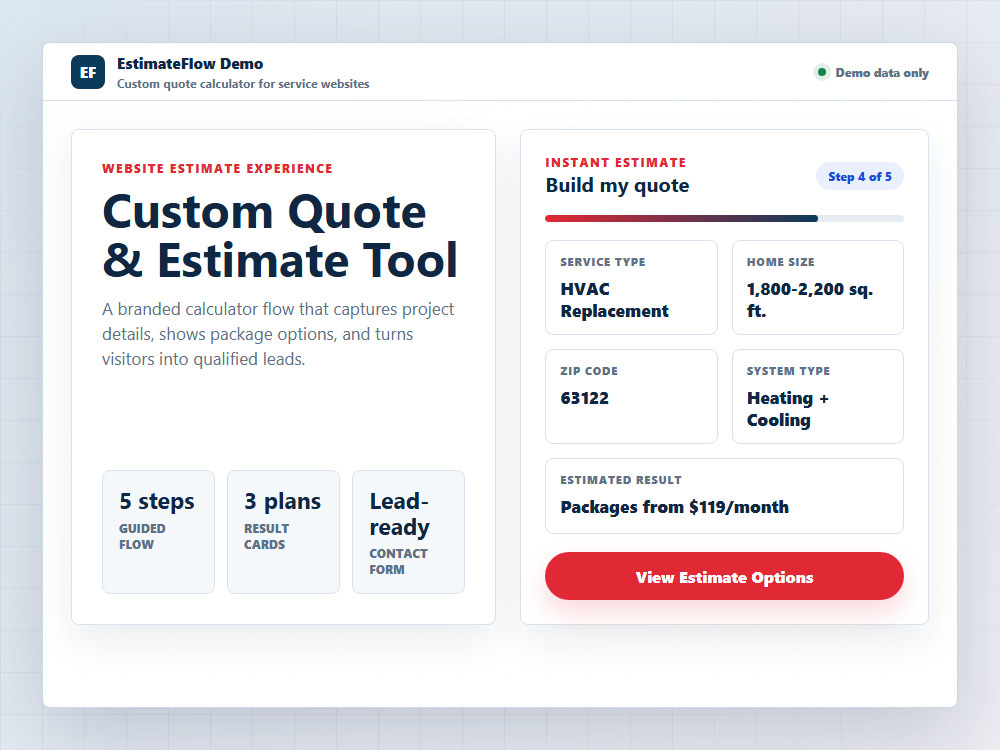Image resolution: width=1000 pixels, height=750 pixels.
Task: Click the 'Packages from $119/month' text
Action: point(675,507)
